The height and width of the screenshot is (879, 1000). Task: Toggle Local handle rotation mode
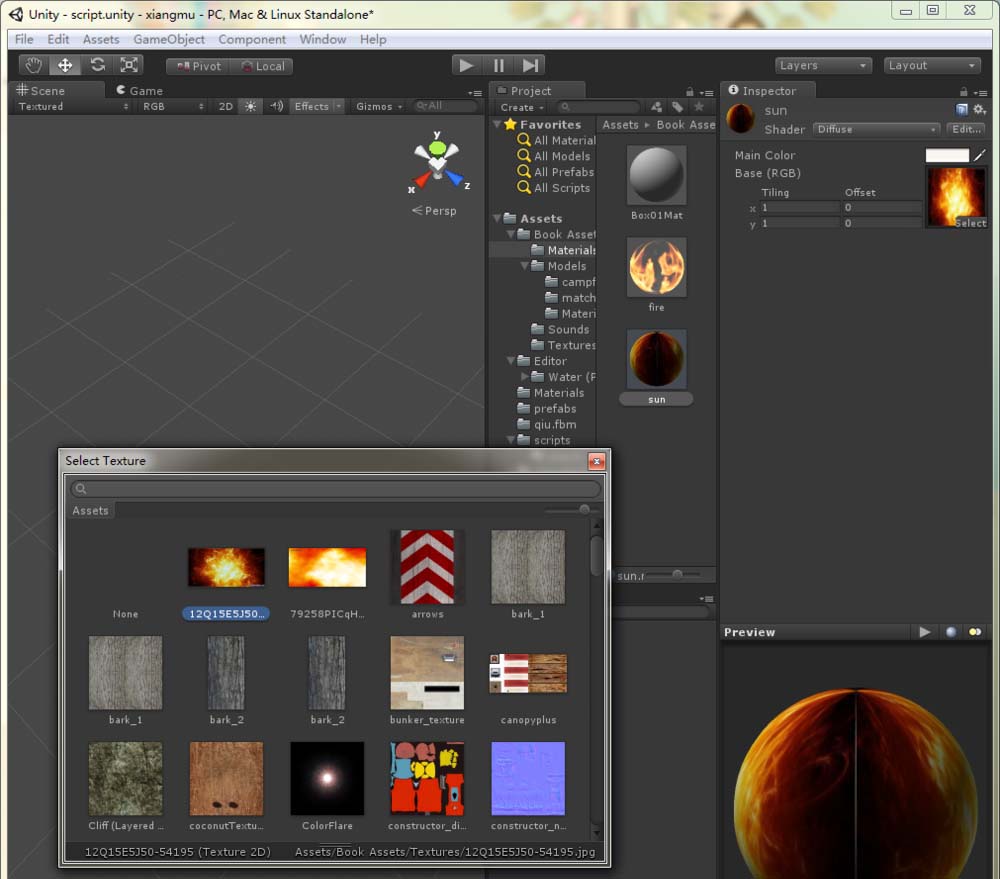tap(263, 66)
